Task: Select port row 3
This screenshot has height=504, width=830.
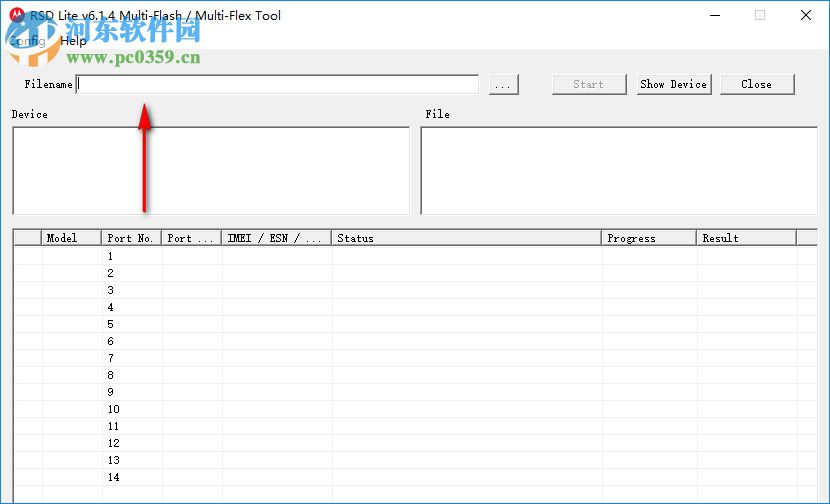Action: (415, 290)
